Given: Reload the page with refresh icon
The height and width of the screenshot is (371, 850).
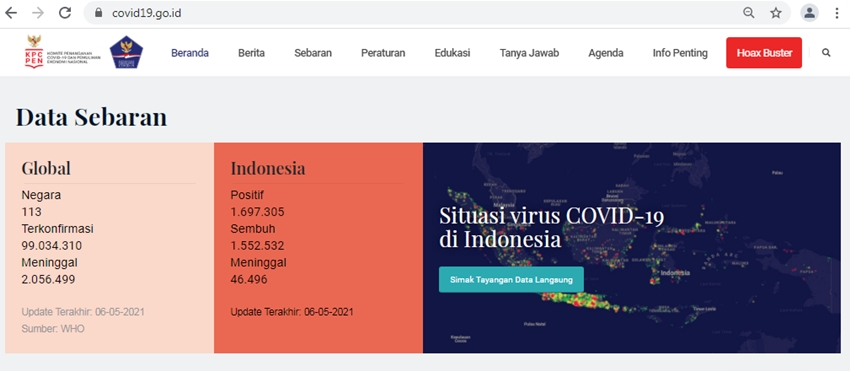Looking at the screenshot, I should (65, 13).
